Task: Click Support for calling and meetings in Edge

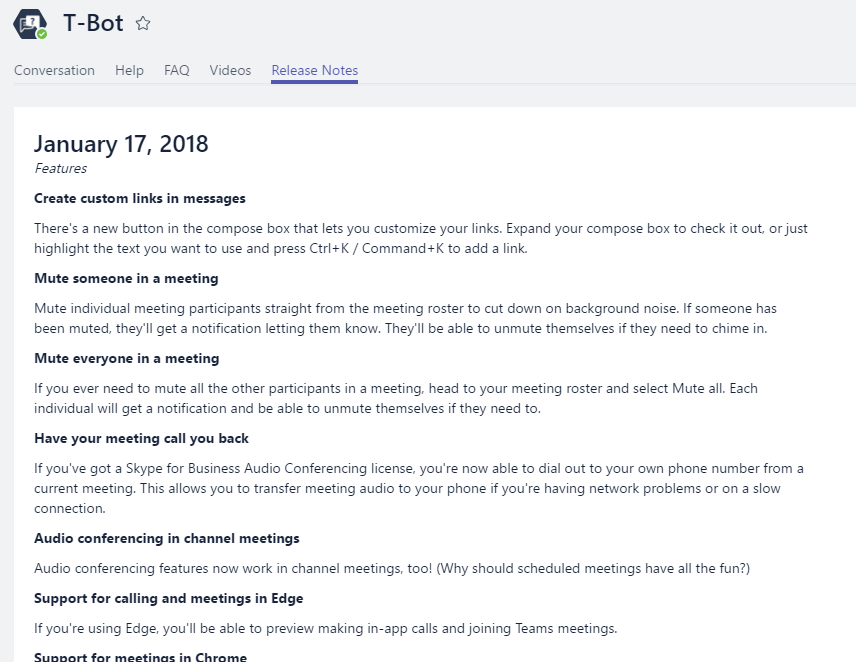Action: click(x=168, y=598)
